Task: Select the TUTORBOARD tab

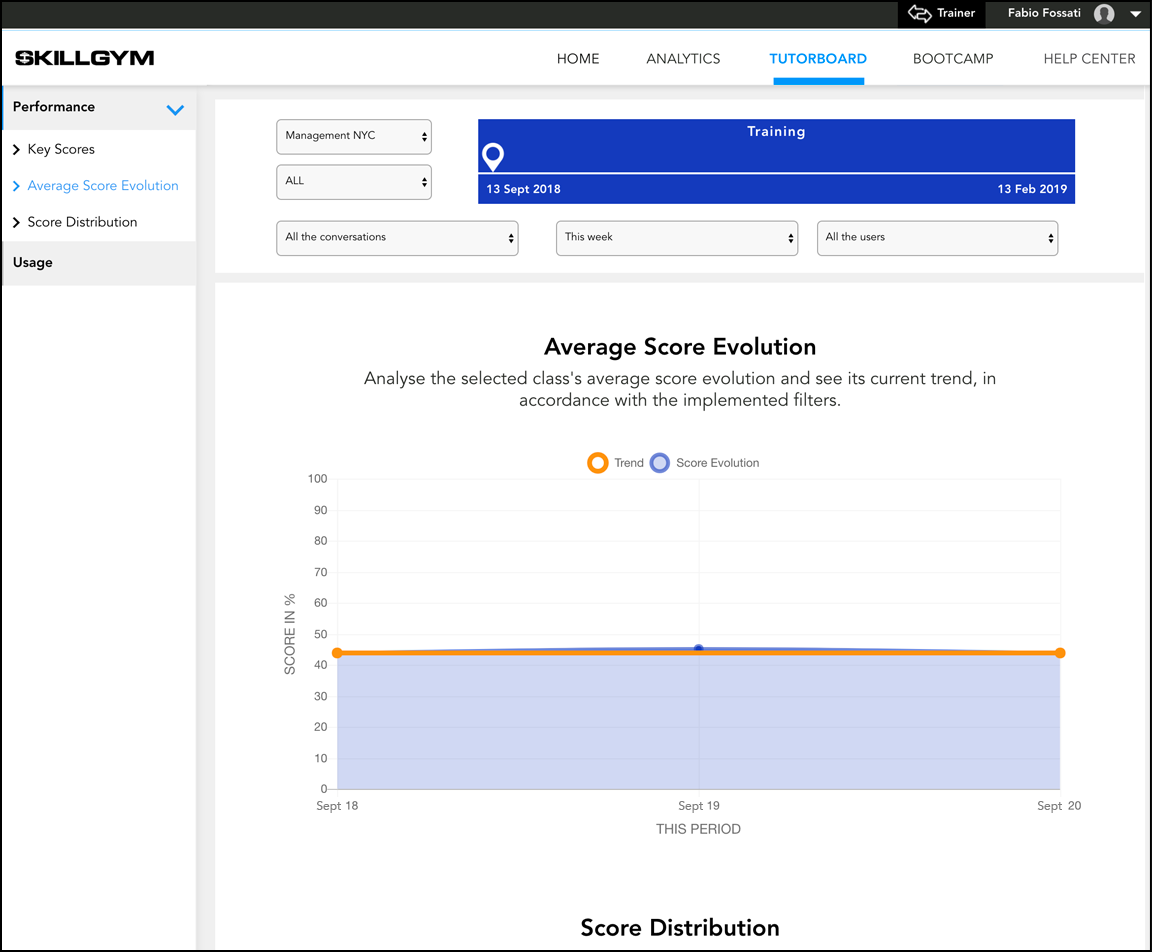Action: tap(818, 59)
